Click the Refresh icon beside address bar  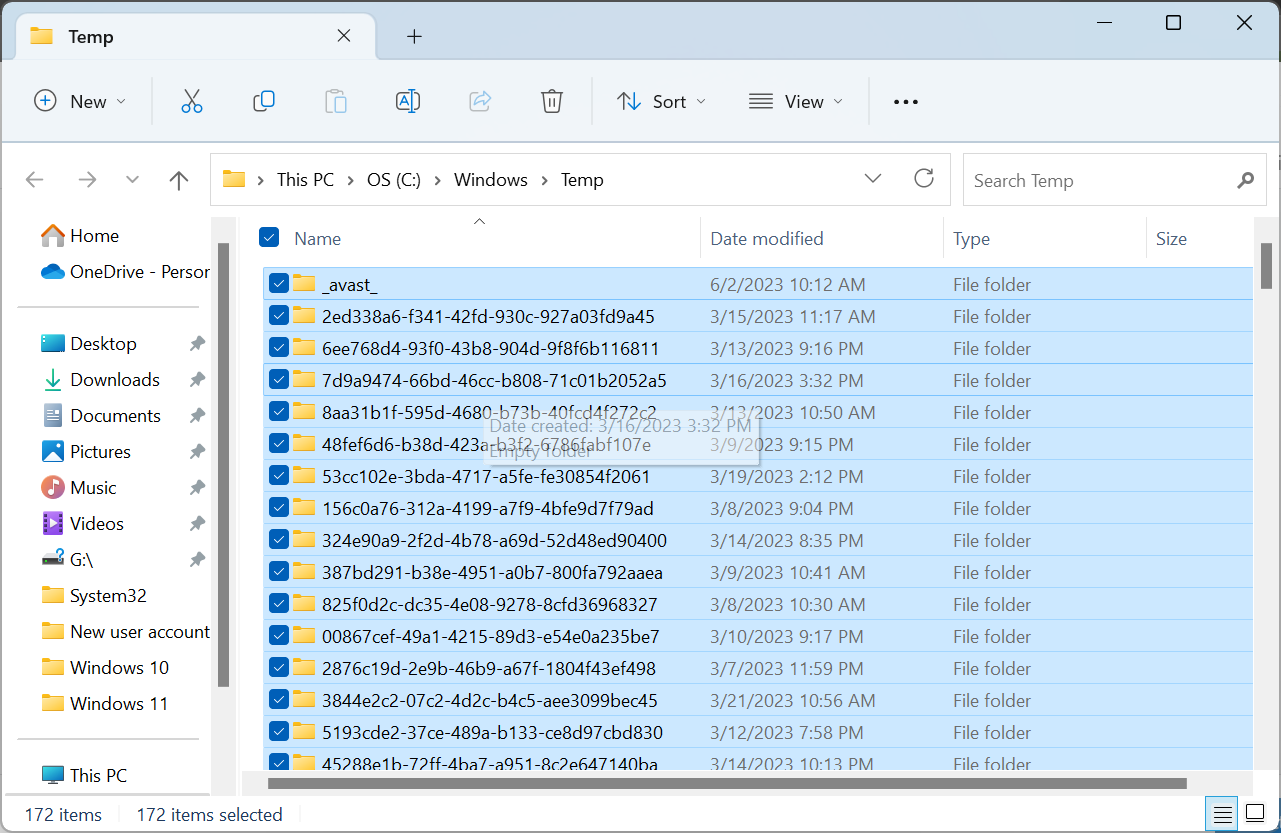pyautogui.click(x=924, y=179)
